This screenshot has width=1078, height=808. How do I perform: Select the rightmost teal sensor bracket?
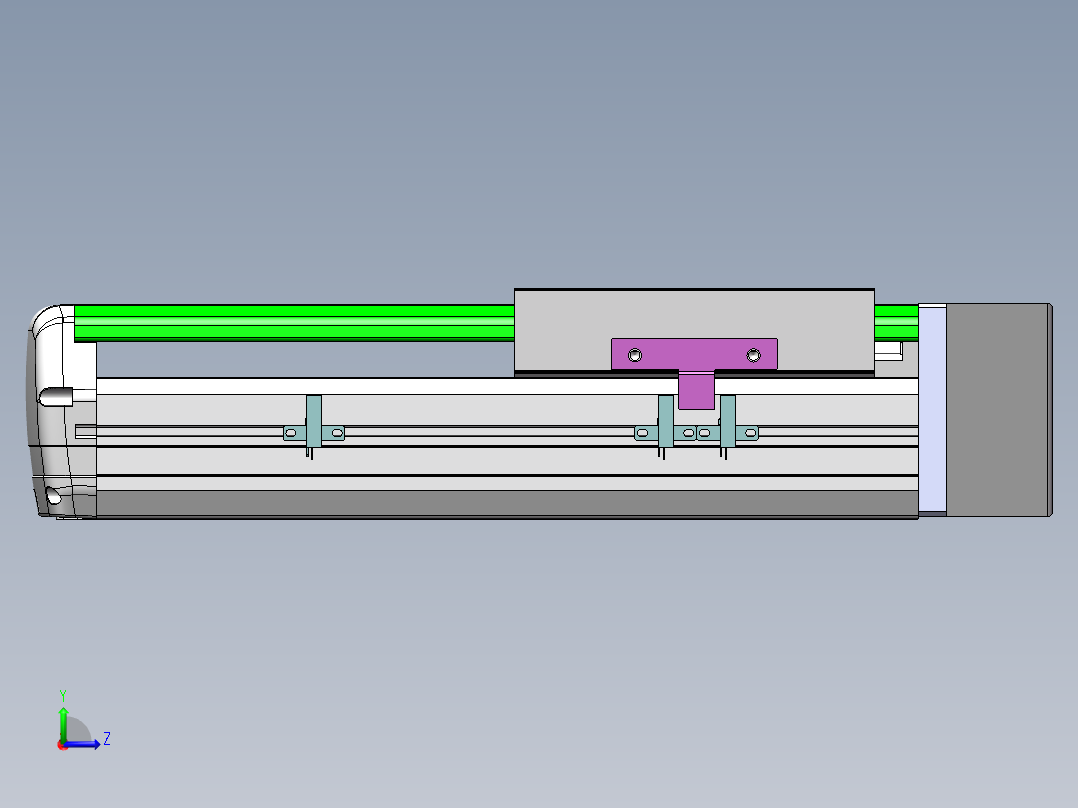pyautogui.click(x=727, y=426)
